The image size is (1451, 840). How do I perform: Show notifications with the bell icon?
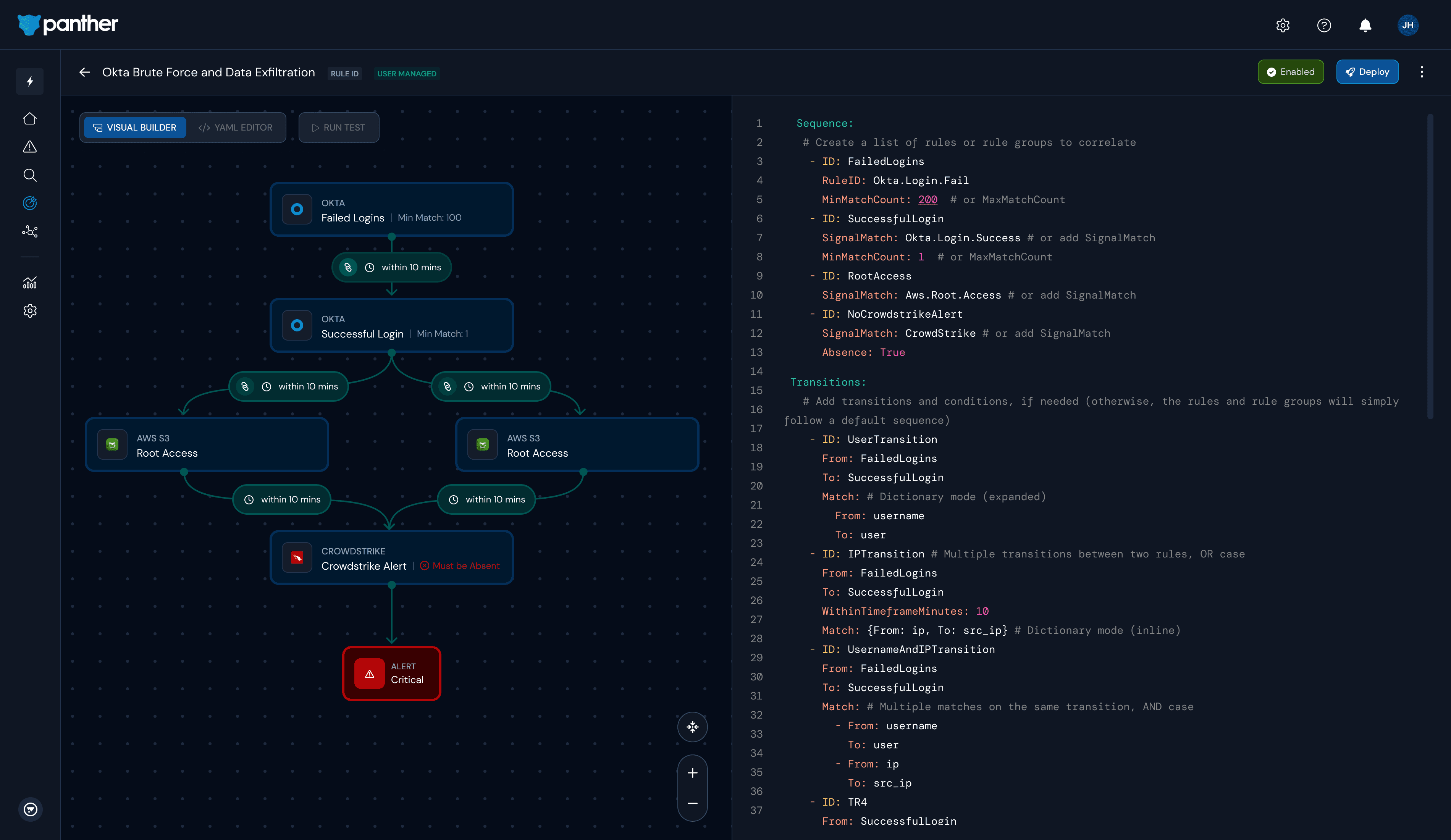pyautogui.click(x=1365, y=25)
